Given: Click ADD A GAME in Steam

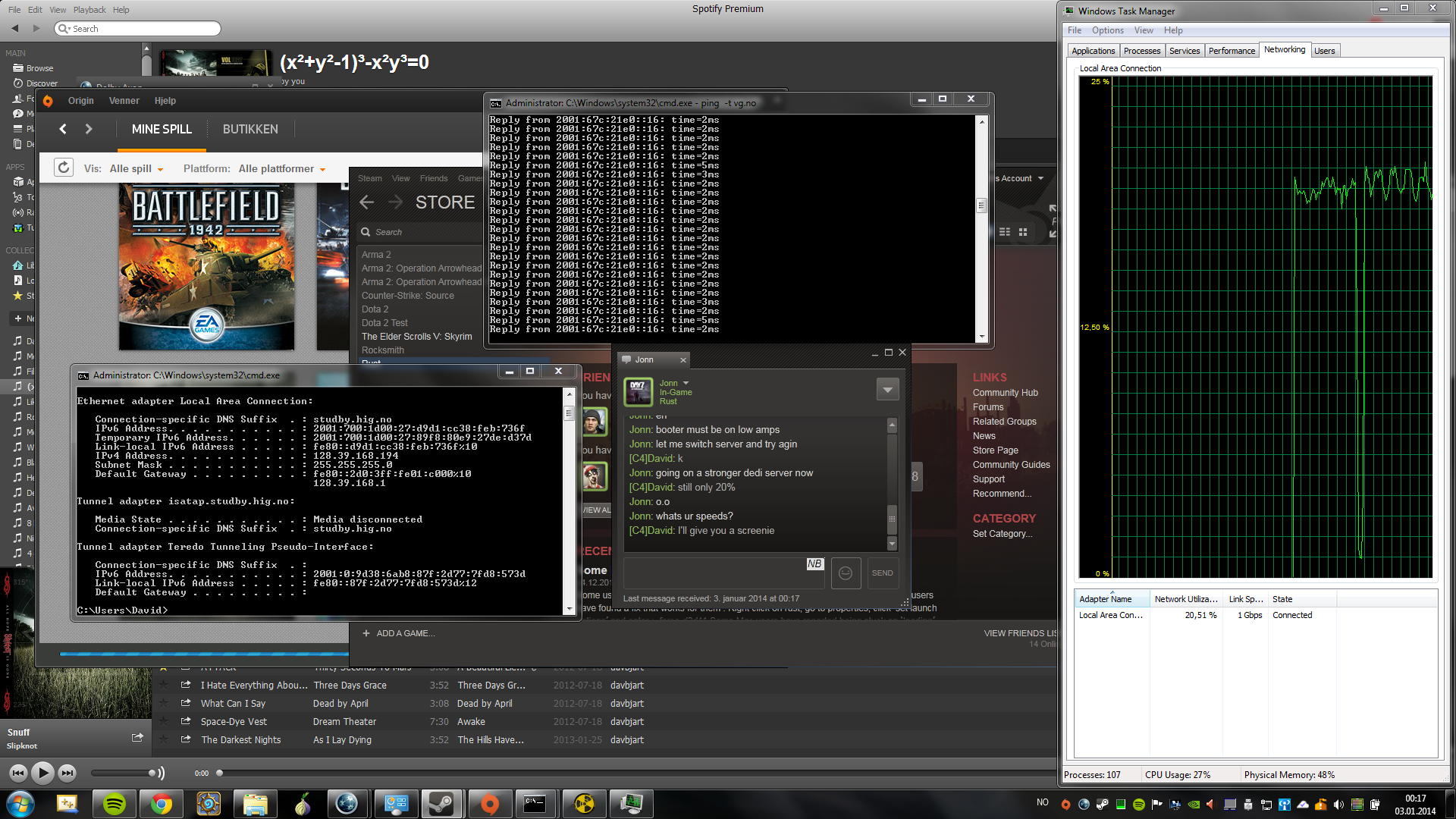Looking at the screenshot, I should coord(398,633).
